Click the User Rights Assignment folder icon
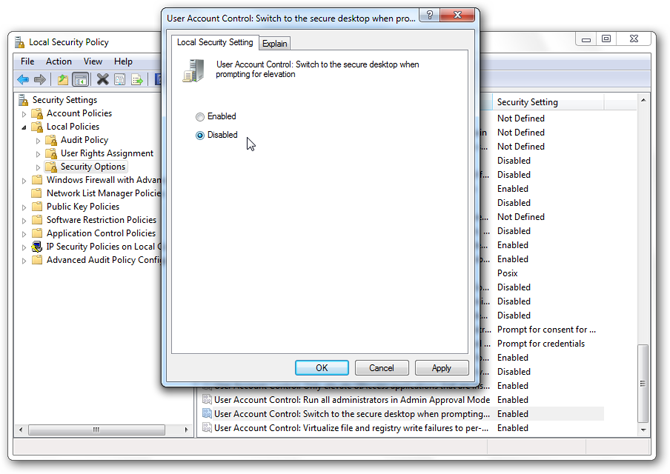This screenshot has width=670, height=474. click(51, 153)
